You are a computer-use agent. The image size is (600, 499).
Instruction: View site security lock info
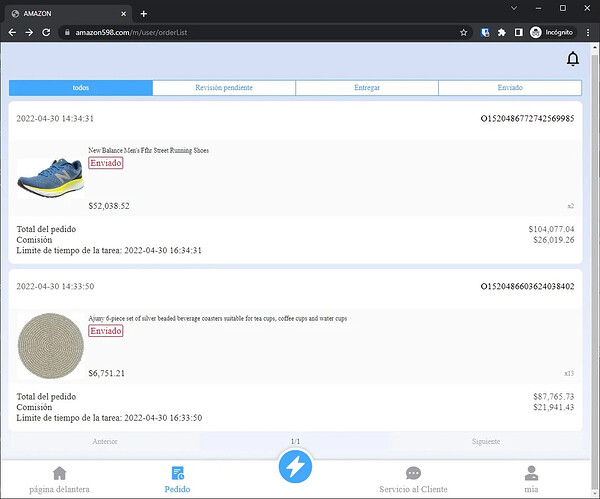pos(67,33)
